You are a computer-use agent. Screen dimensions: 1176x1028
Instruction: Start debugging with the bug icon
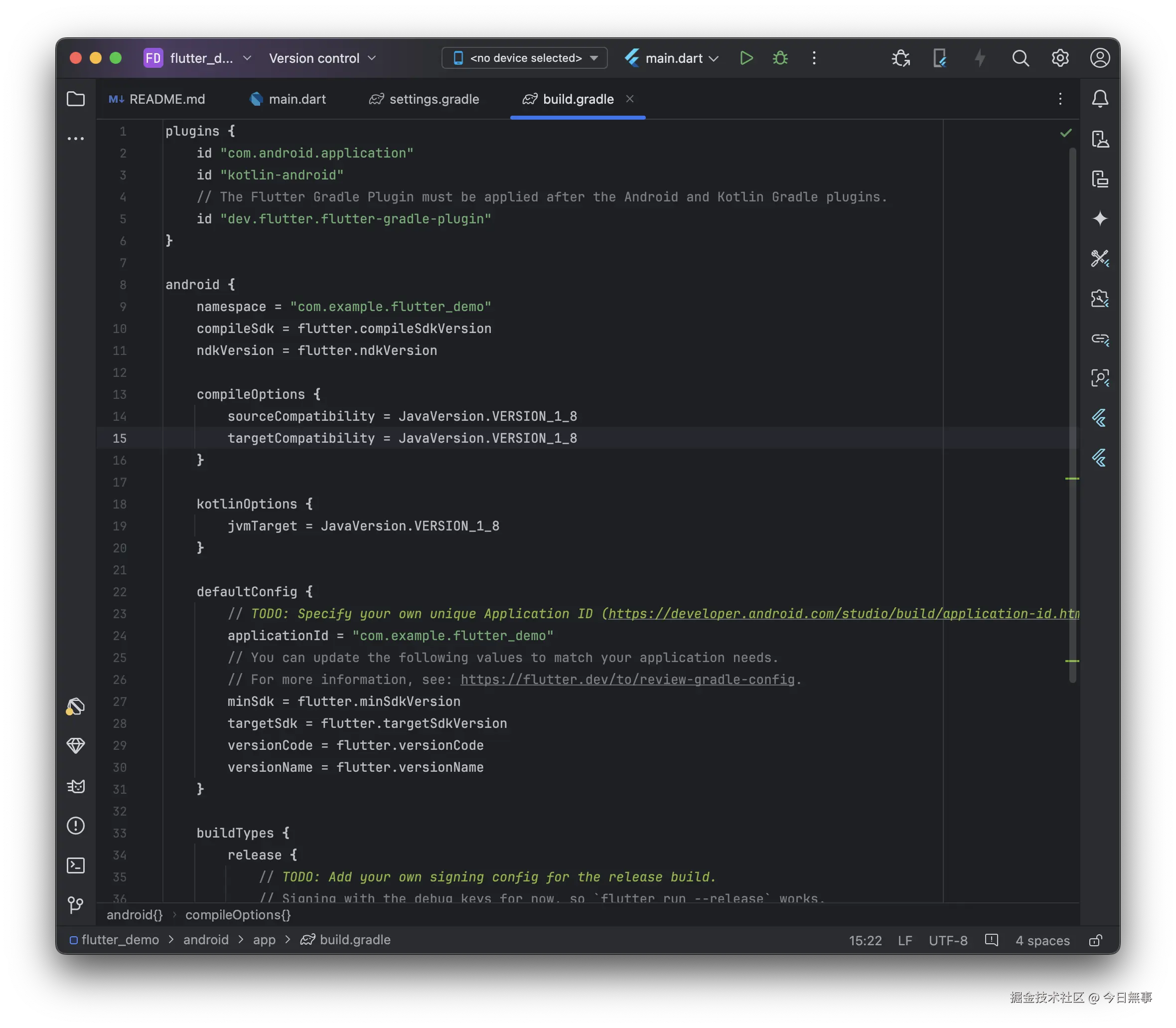[780, 58]
